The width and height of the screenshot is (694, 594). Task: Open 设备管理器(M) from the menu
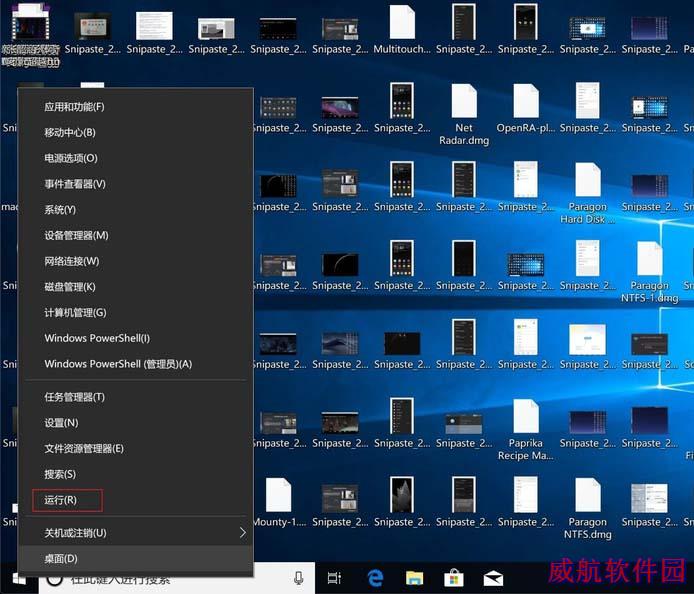click(x=76, y=235)
